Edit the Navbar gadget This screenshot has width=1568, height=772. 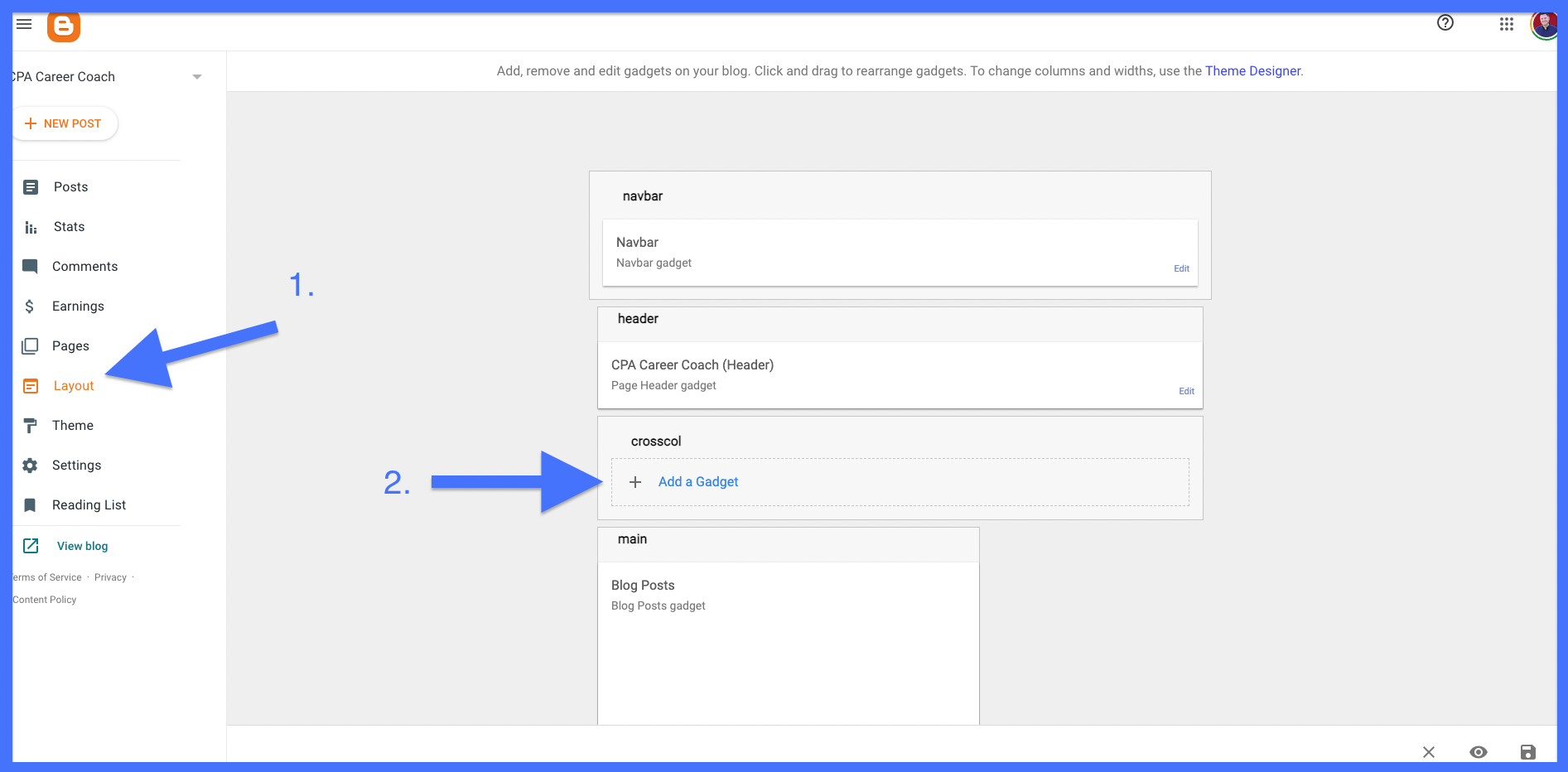click(x=1180, y=268)
